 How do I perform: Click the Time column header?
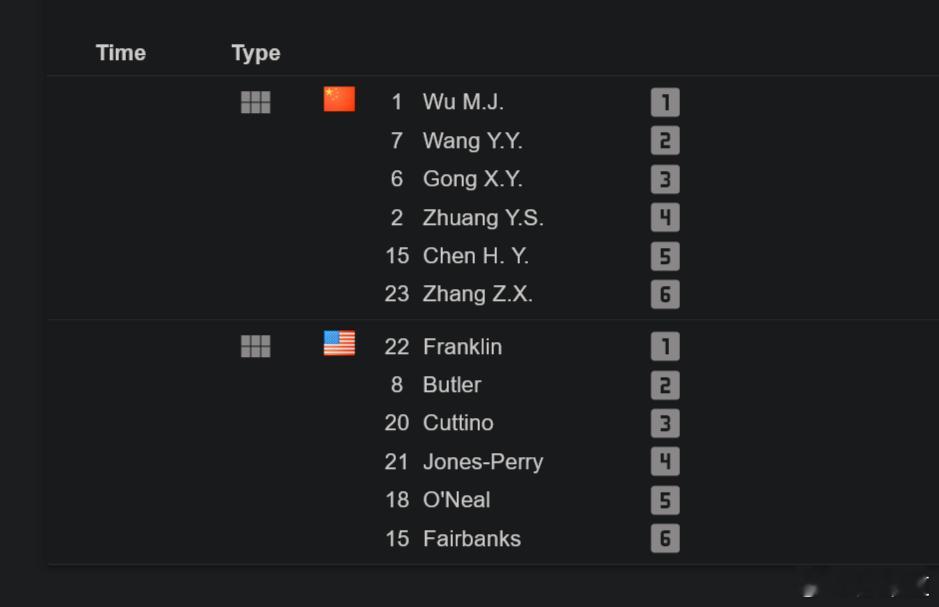[x=121, y=53]
